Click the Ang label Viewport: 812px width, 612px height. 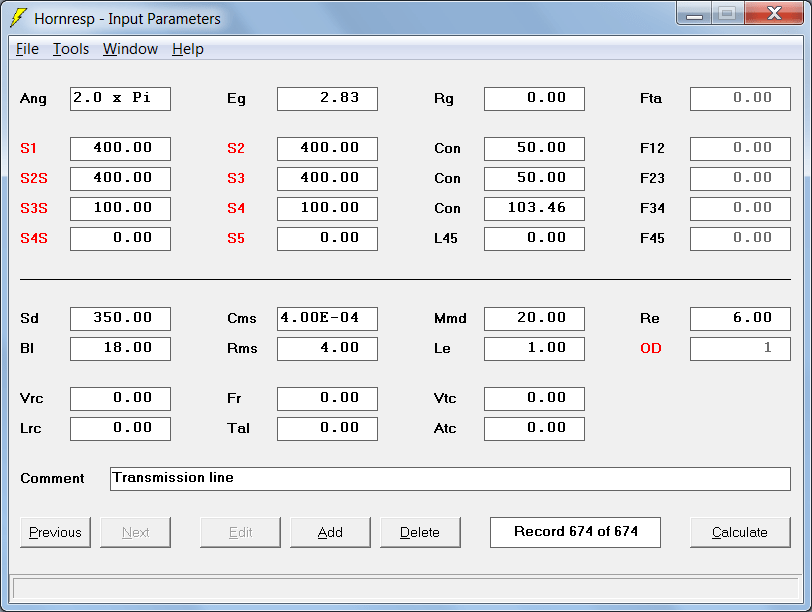pos(33,99)
